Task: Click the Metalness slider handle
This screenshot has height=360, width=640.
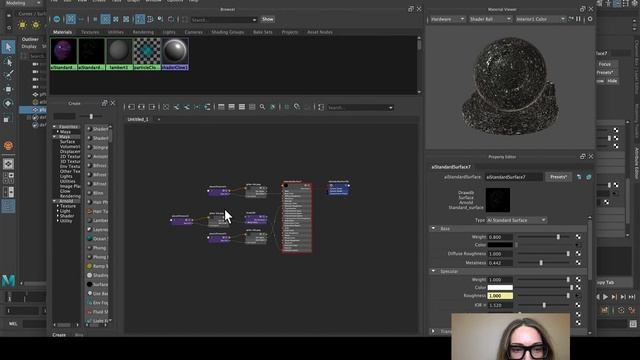Action: tap(541, 262)
